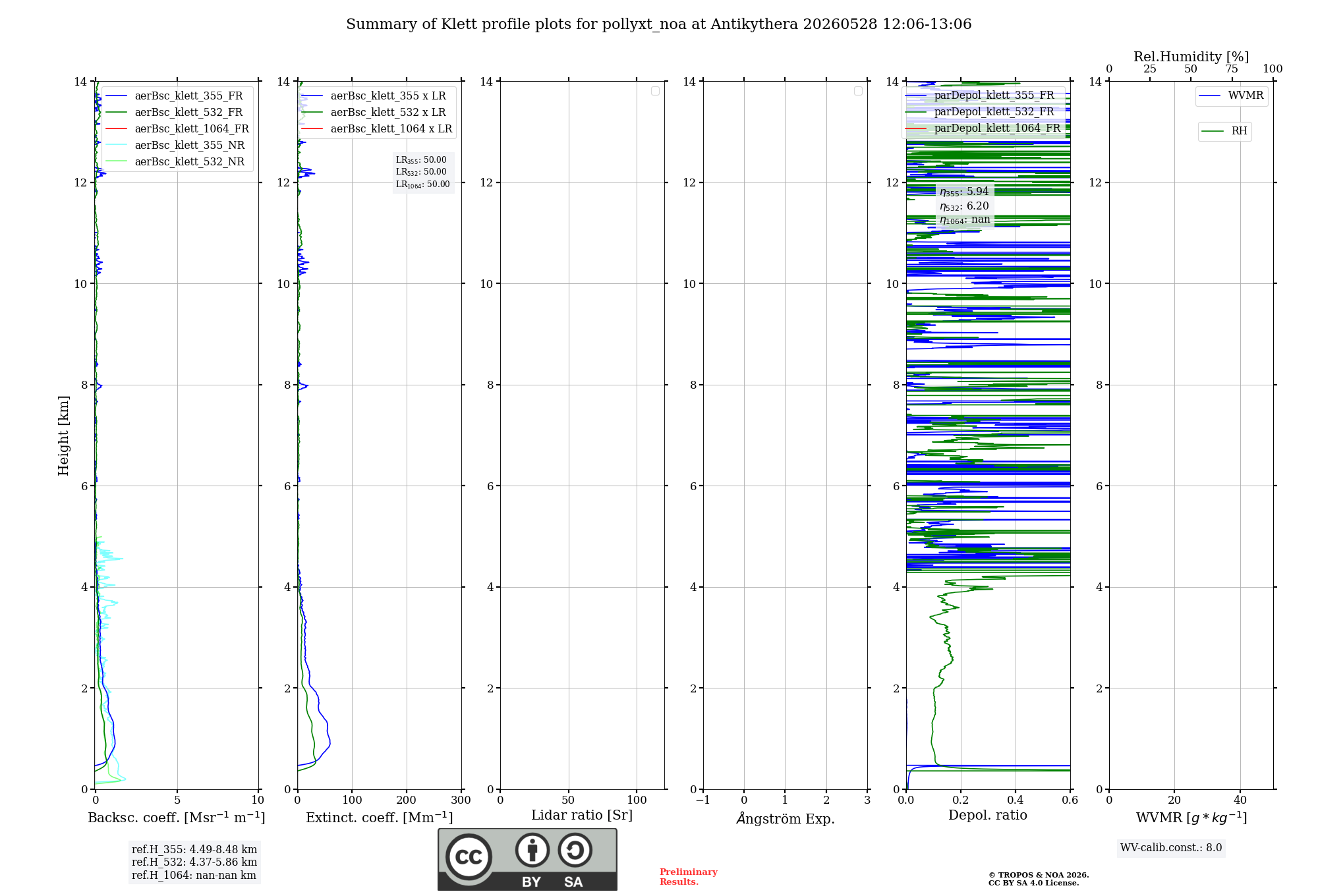
Task: Click the ref.H_355: 4.49-8.48 km text
Action: click(194, 850)
